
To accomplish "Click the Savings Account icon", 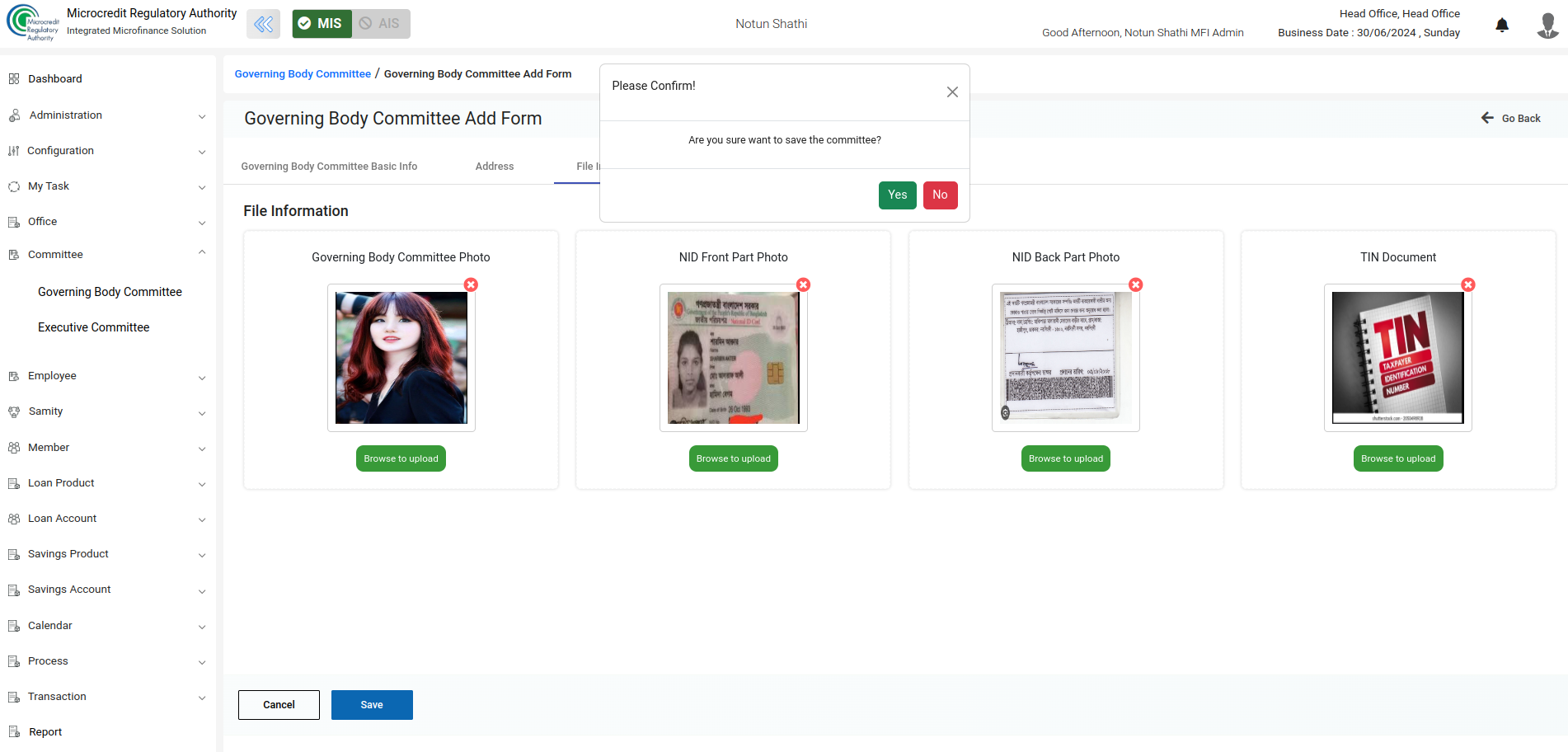I will point(14,590).
